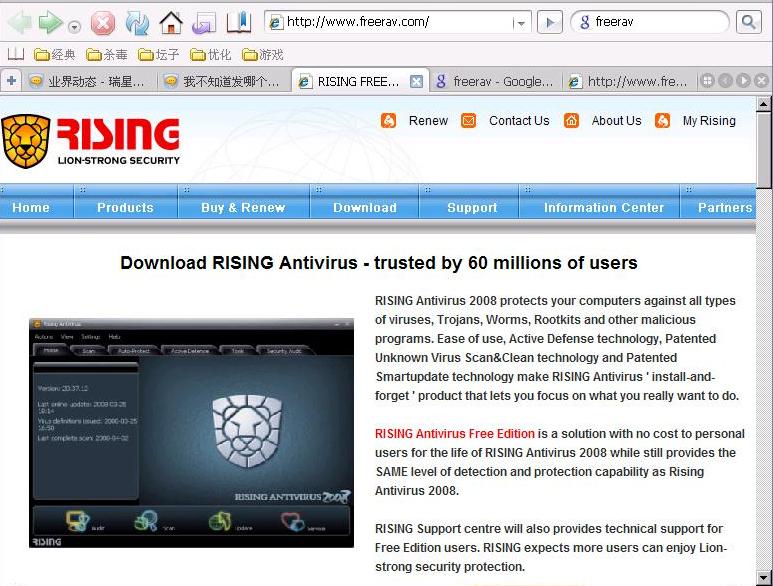
Task: Open the Partners navigation menu item
Action: [x=725, y=207]
